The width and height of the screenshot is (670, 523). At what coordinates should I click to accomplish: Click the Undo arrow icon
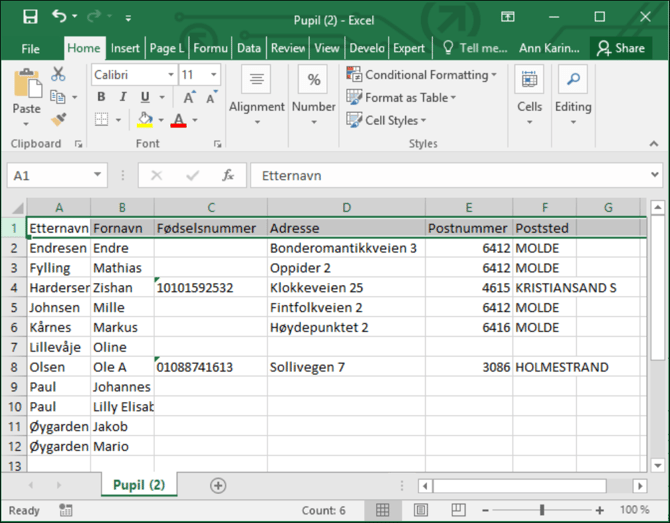(x=59, y=17)
